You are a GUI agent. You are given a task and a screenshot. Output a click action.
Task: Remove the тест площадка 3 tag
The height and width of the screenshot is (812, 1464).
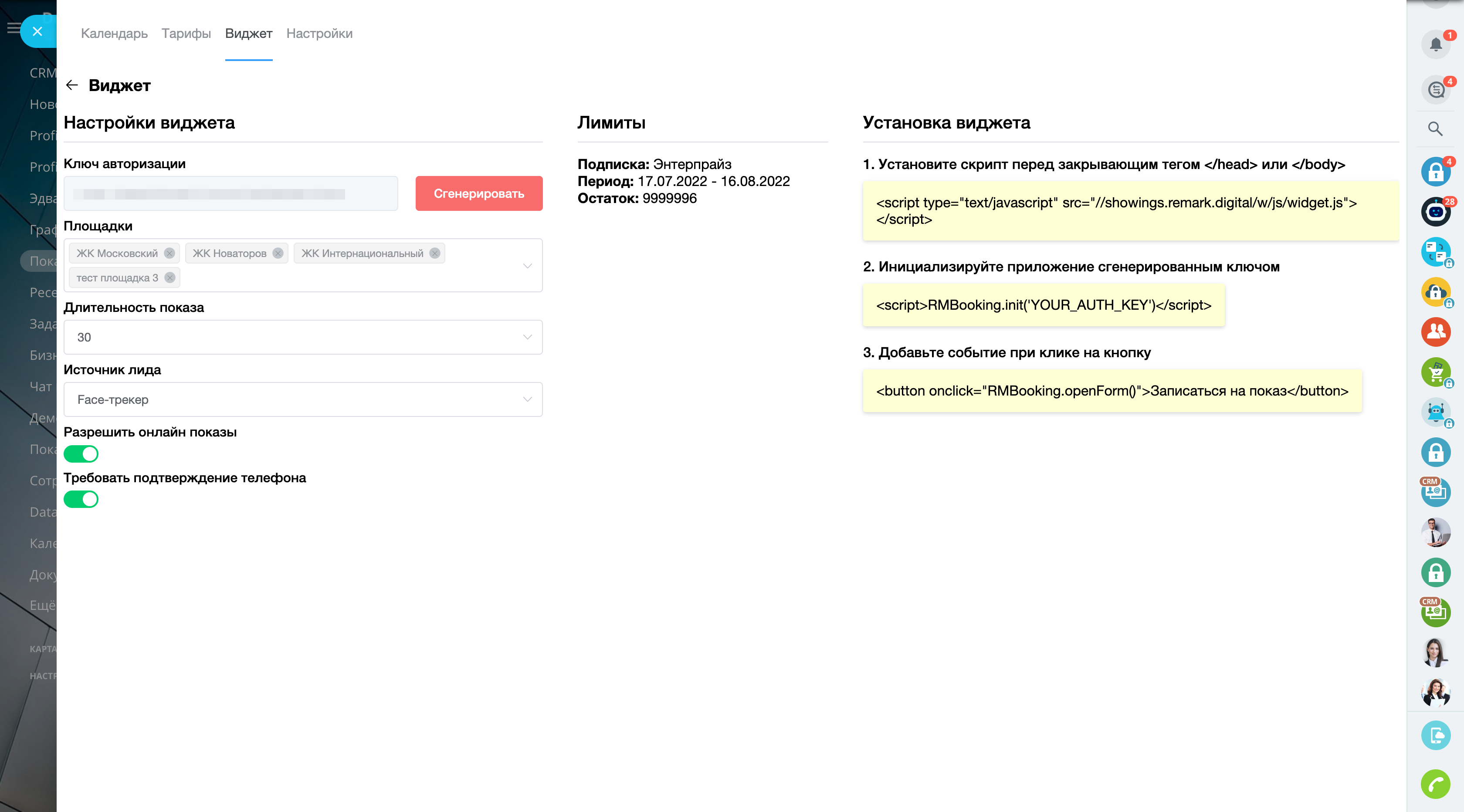pyautogui.click(x=170, y=278)
